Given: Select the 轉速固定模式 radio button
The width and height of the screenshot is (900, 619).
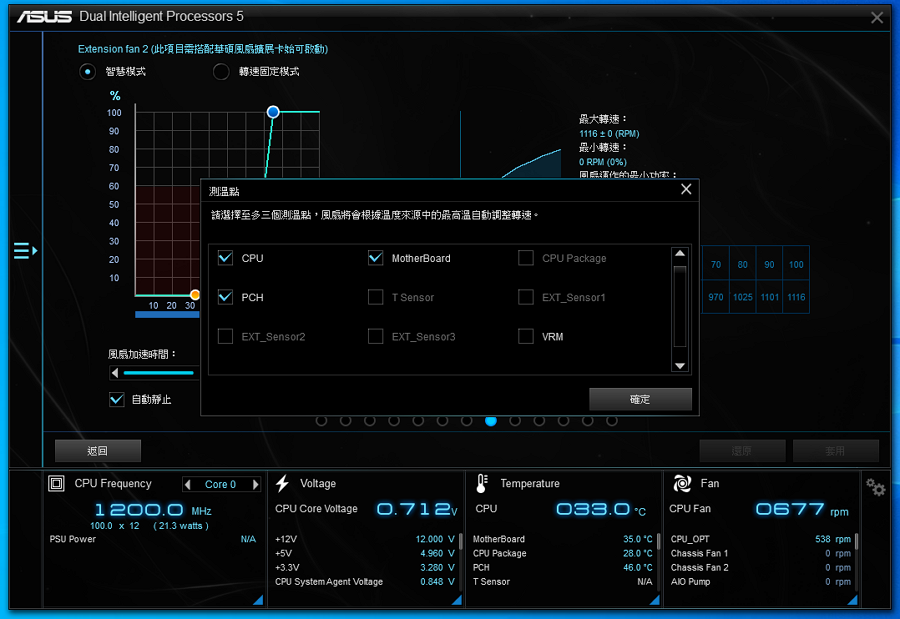Looking at the screenshot, I should (221, 72).
